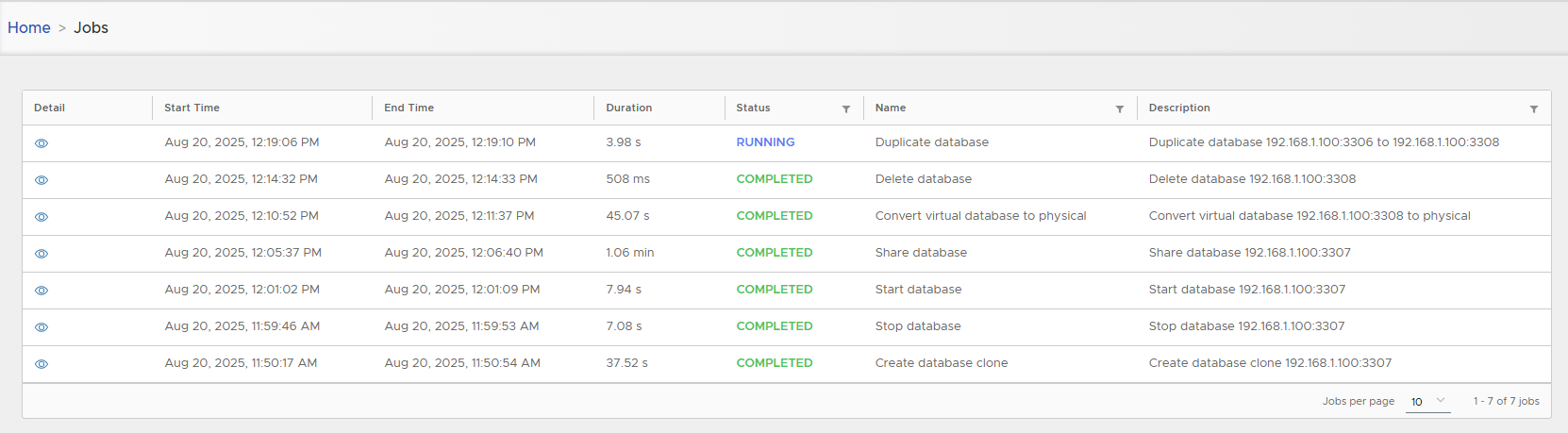Go to Home via breadcrumb link
The width and height of the screenshot is (1568, 433).
tap(29, 27)
